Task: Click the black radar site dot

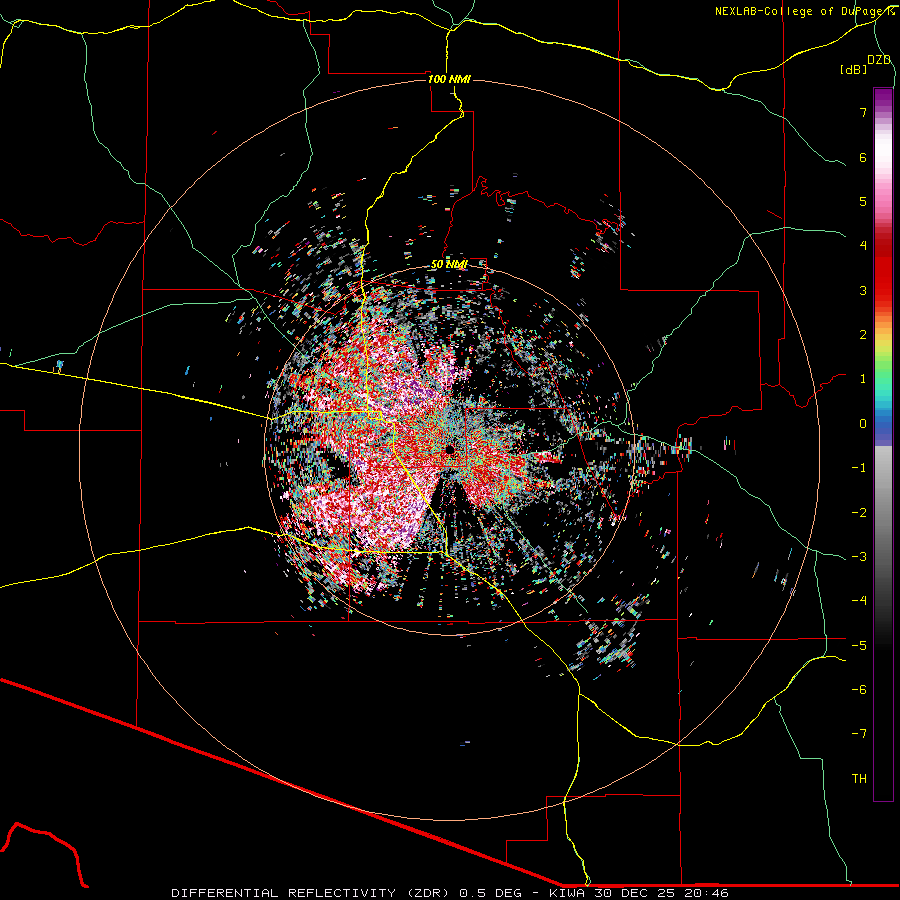Action: click(450, 449)
